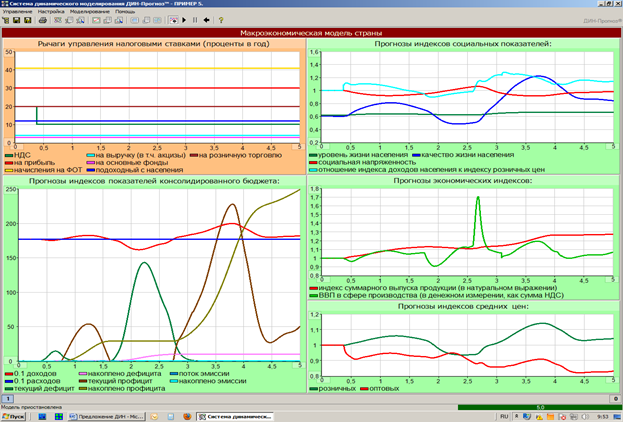Click the print icon in toolbar

click(x=43, y=20)
